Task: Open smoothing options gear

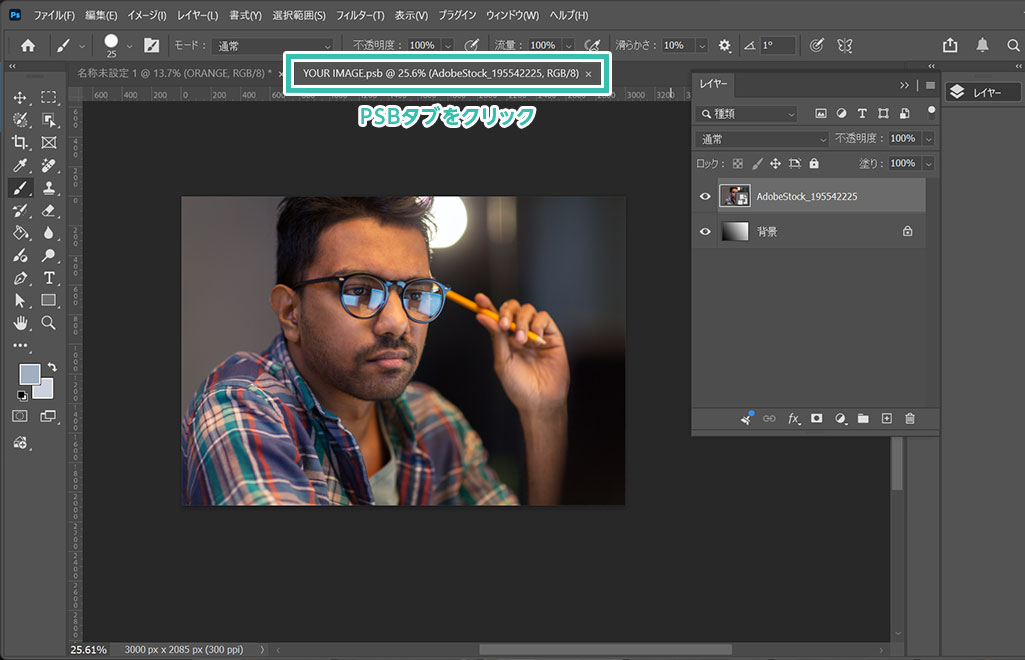Action: (x=724, y=45)
